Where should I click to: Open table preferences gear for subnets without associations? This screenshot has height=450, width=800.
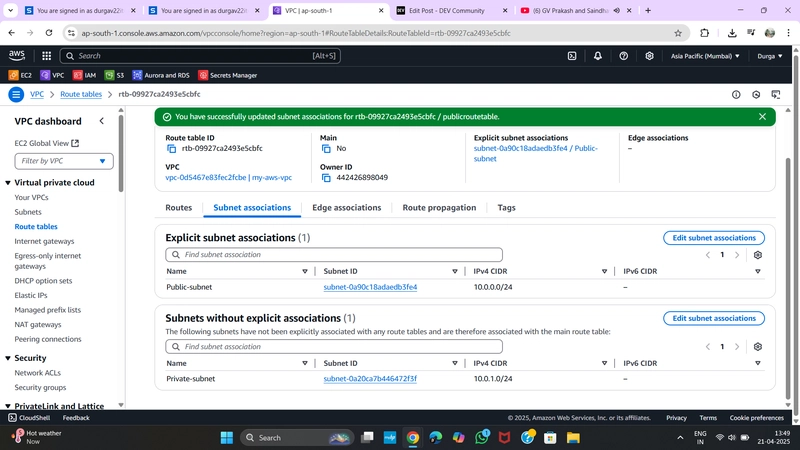[758, 346]
